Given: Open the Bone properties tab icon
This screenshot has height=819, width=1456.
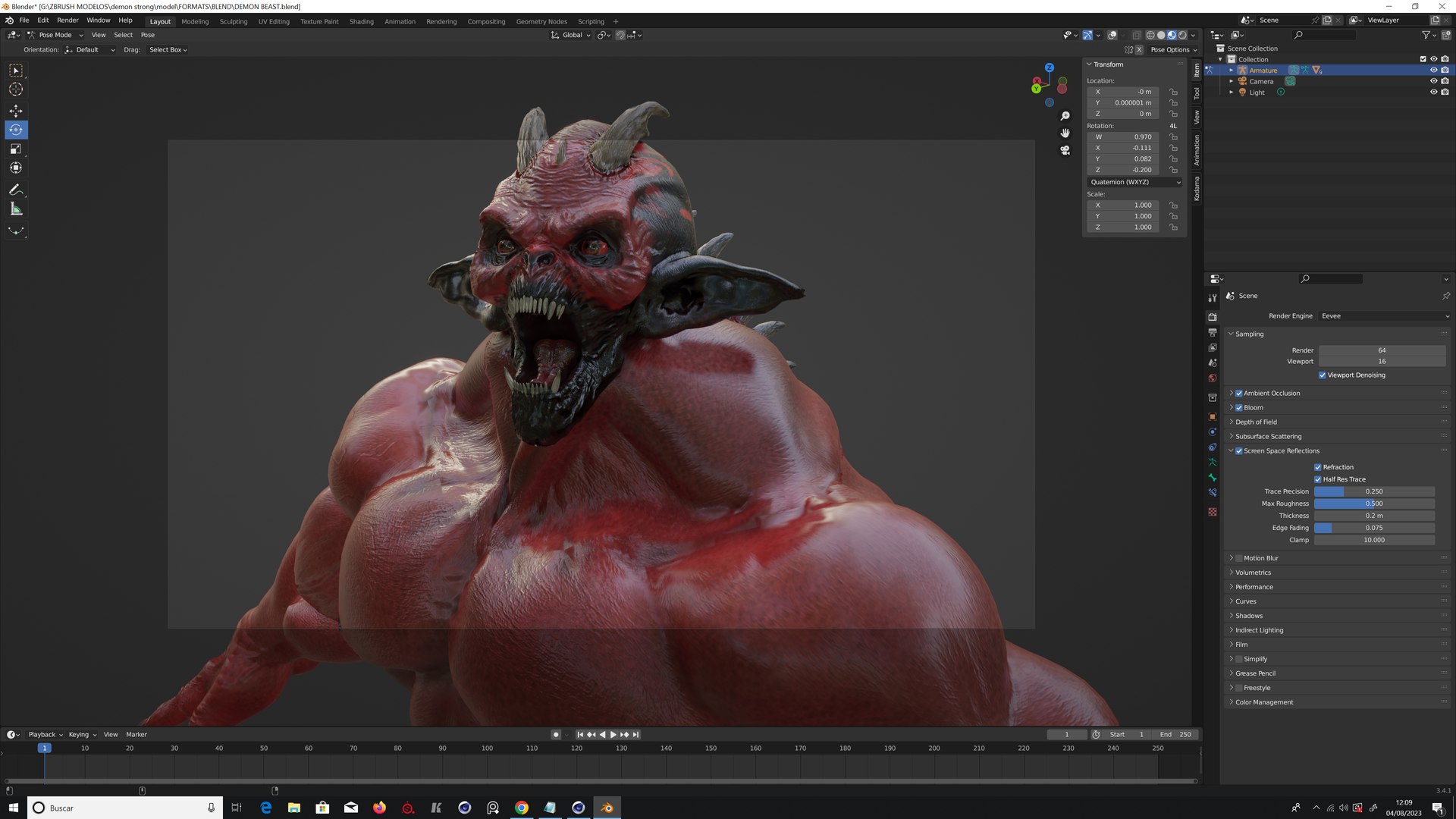Looking at the screenshot, I should pos(1213,477).
